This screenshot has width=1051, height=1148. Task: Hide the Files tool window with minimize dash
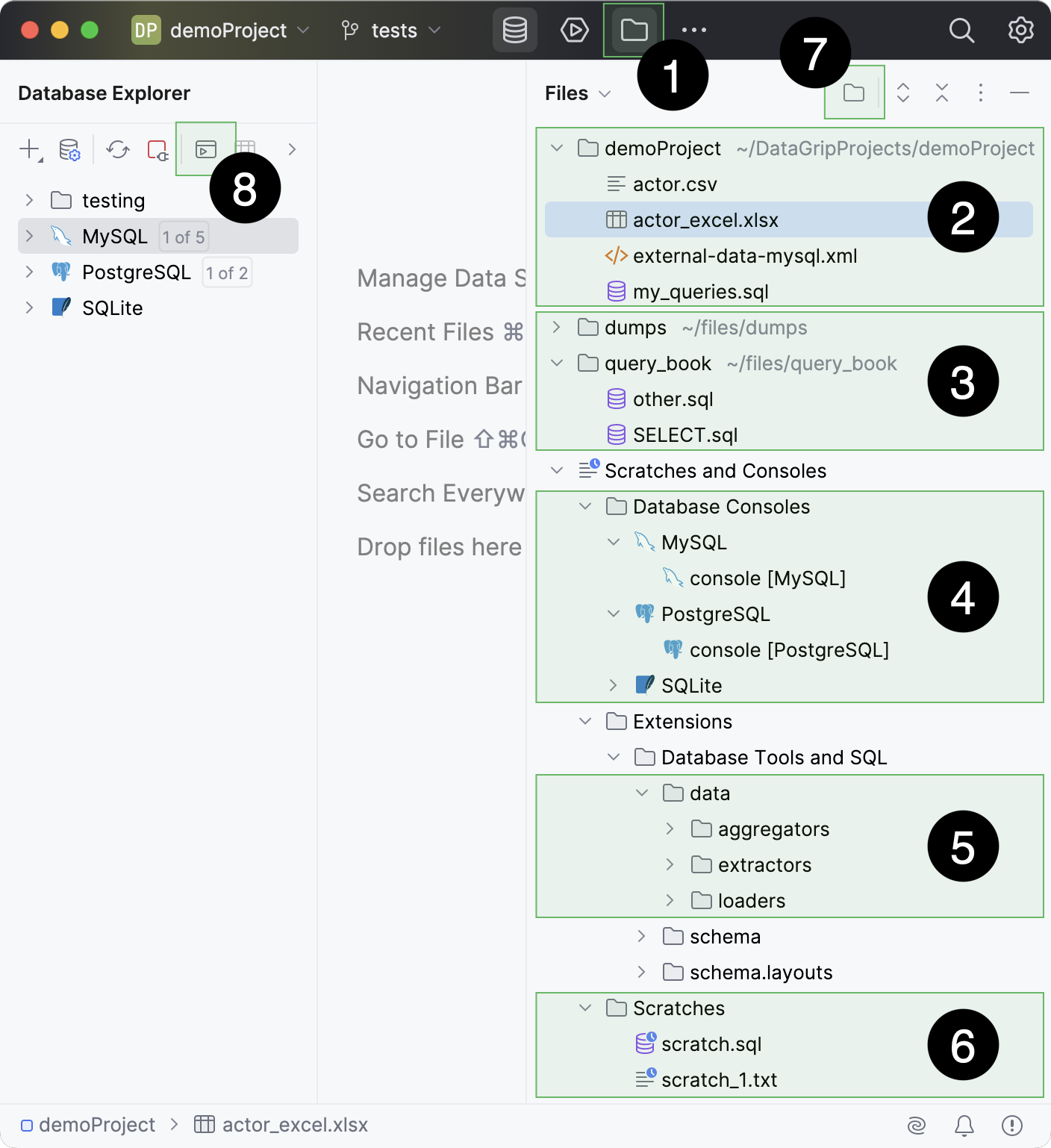pos(1019,93)
